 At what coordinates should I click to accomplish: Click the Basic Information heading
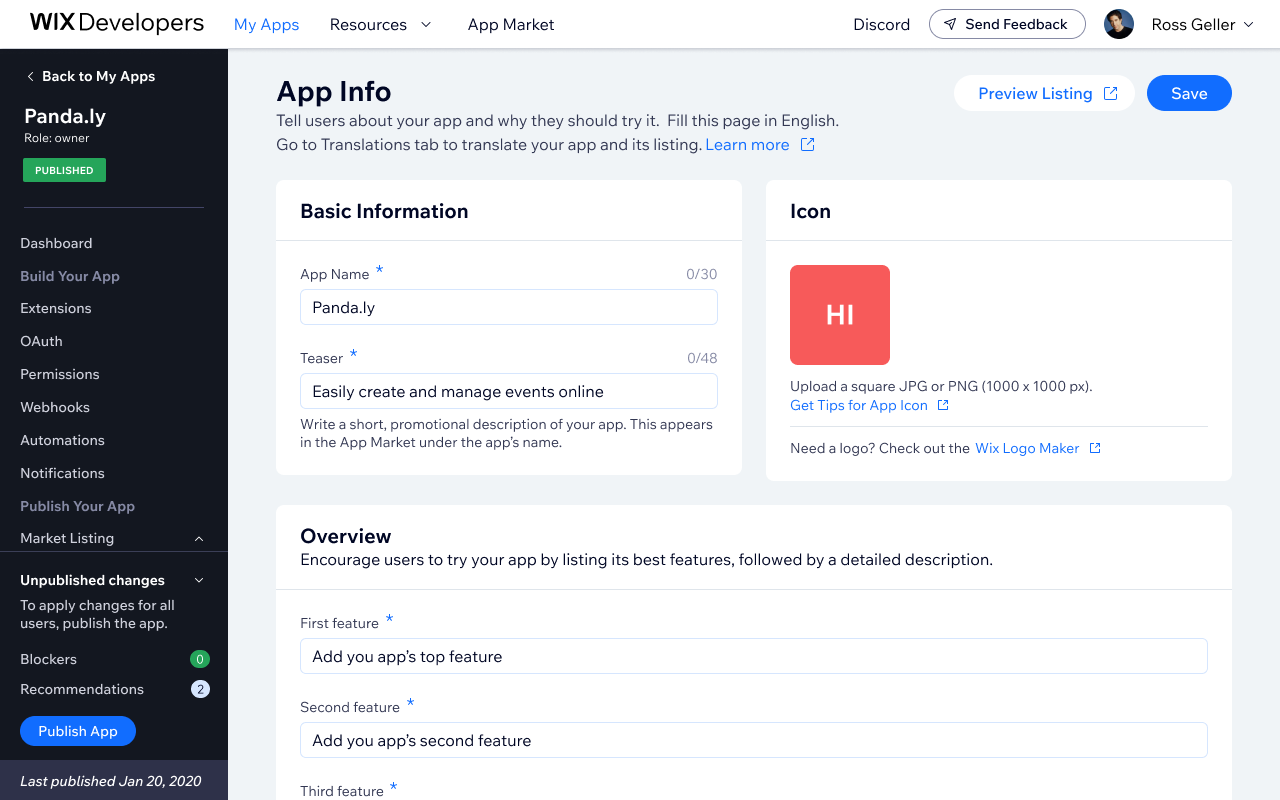click(x=384, y=211)
